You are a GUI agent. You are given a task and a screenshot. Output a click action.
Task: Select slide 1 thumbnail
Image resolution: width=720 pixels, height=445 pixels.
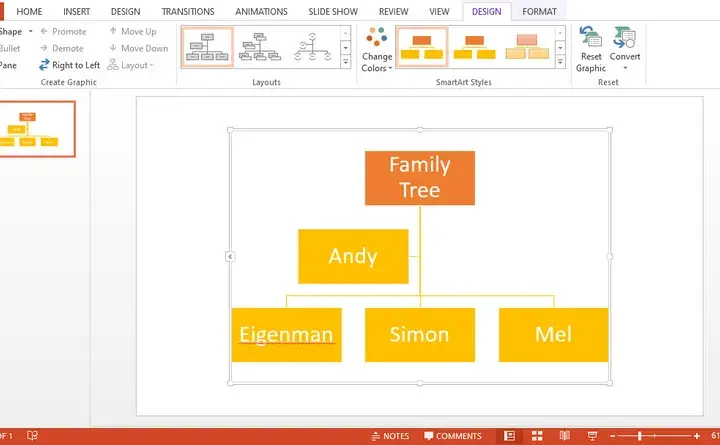tap(37, 129)
